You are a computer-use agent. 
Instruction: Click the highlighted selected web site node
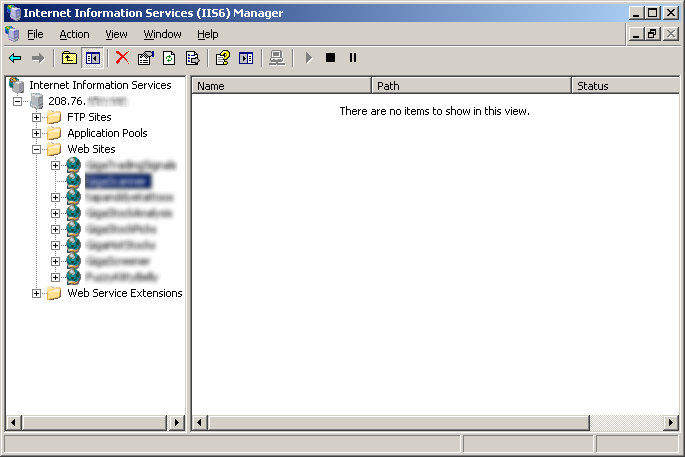coord(118,181)
